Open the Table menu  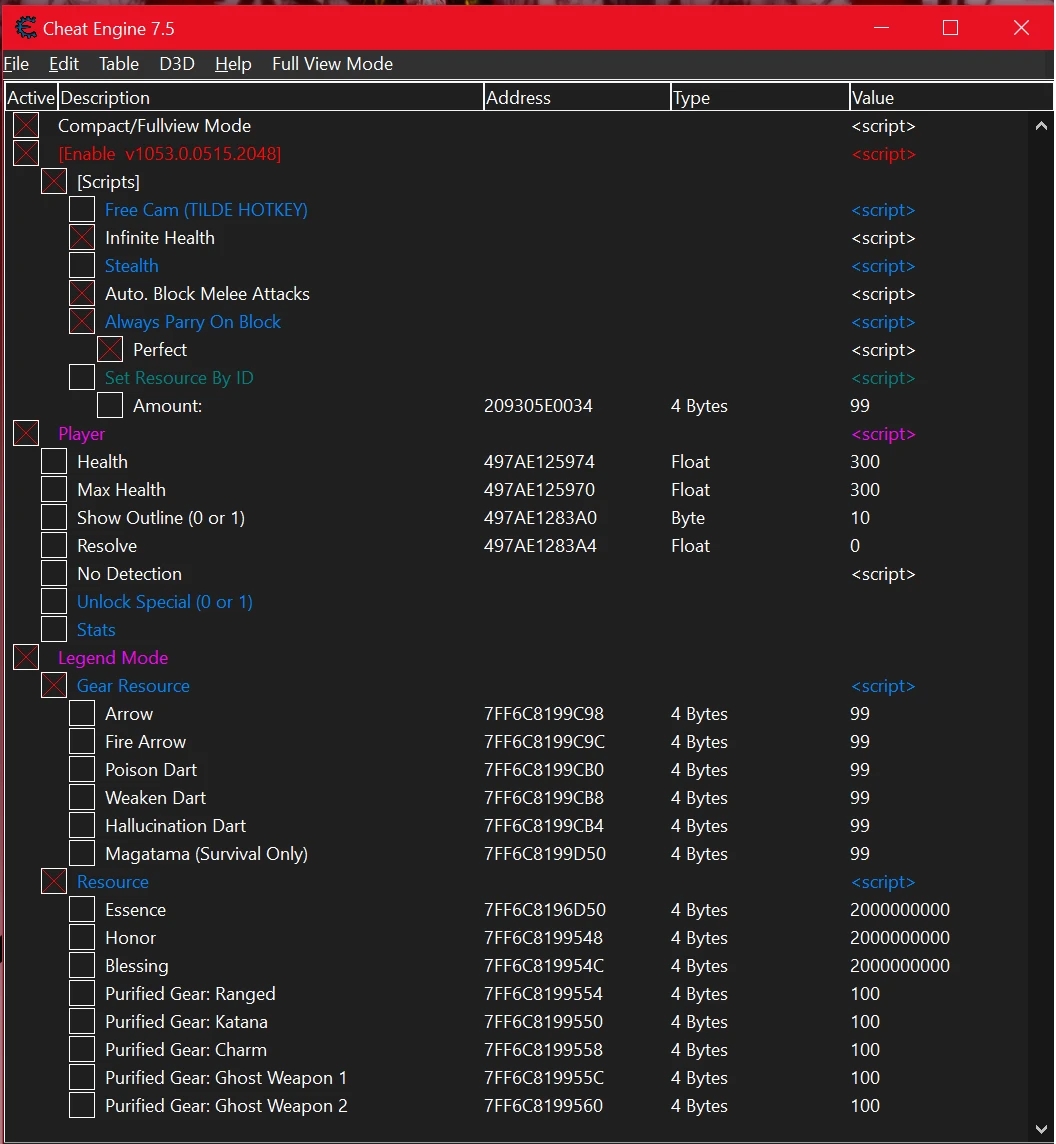[119, 64]
